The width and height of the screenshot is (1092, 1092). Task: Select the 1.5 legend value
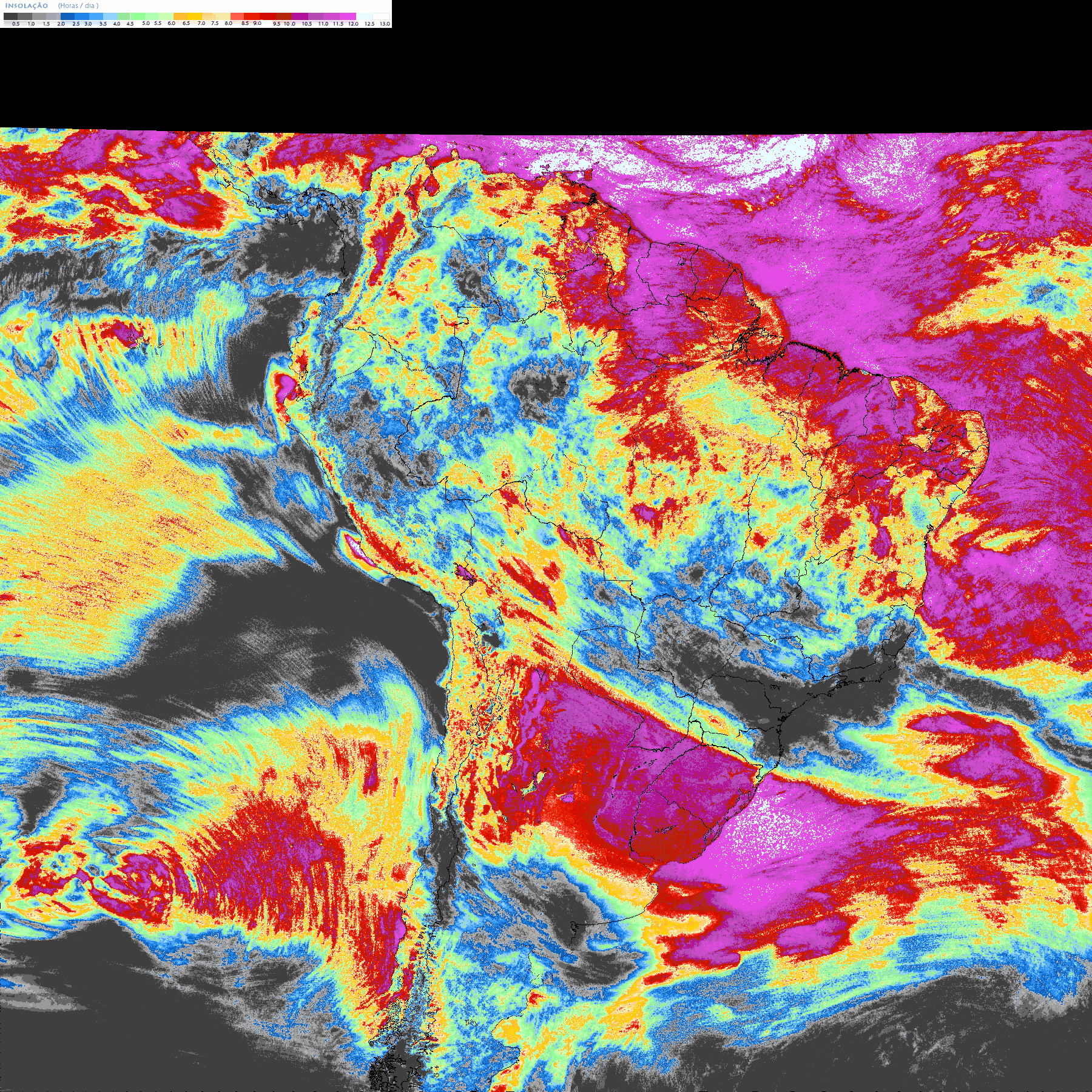(x=46, y=24)
